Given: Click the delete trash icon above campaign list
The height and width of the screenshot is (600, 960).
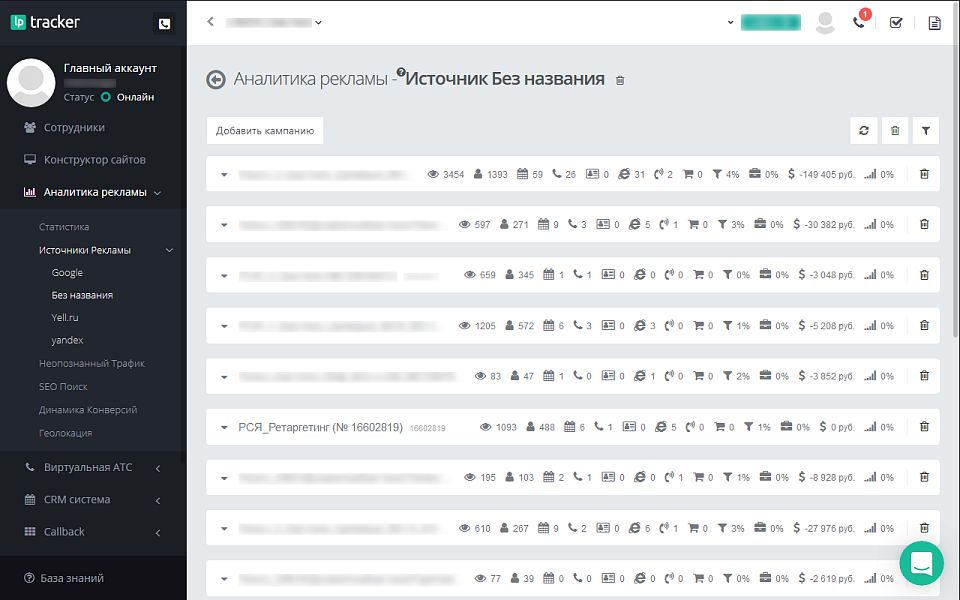Looking at the screenshot, I should coord(895,130).
